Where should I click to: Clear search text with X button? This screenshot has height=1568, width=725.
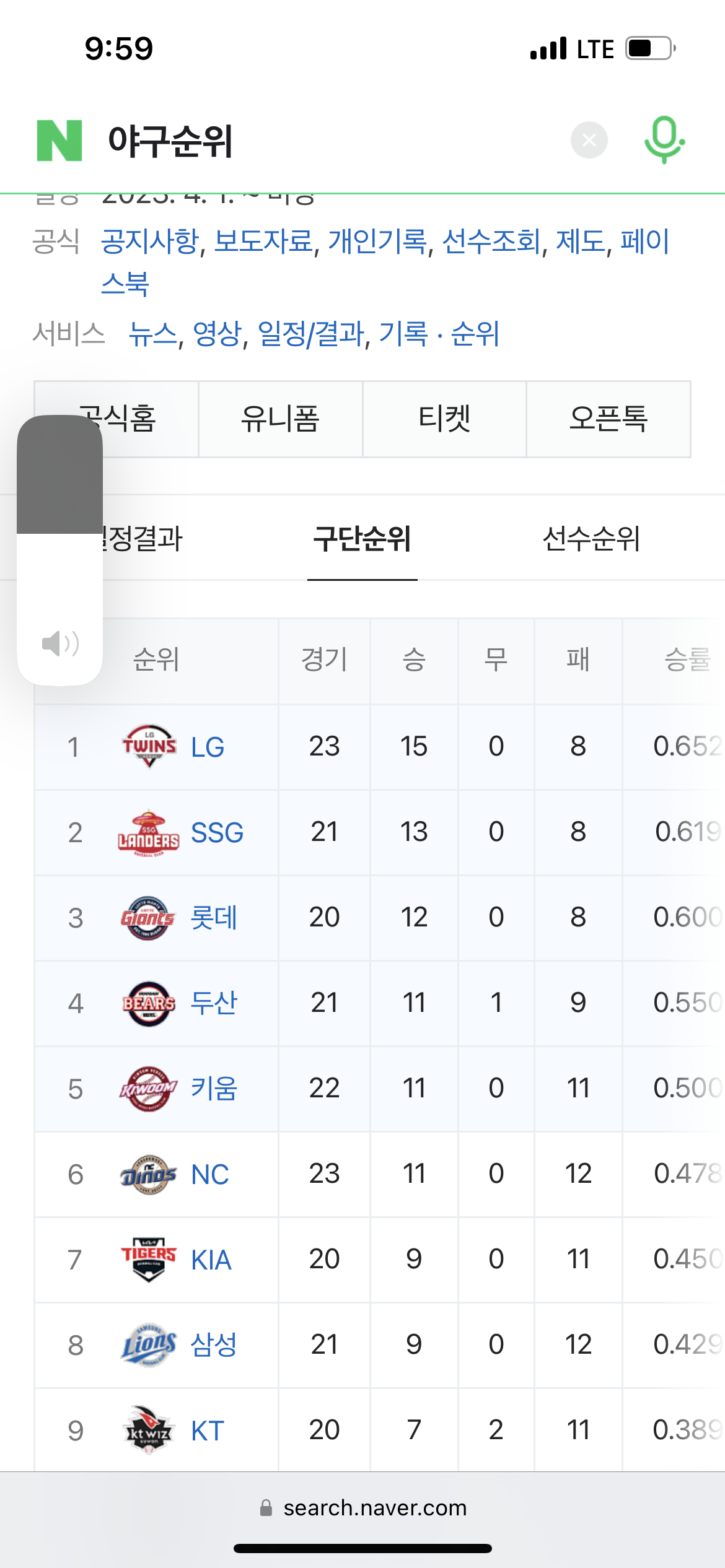tap(589, 141)
